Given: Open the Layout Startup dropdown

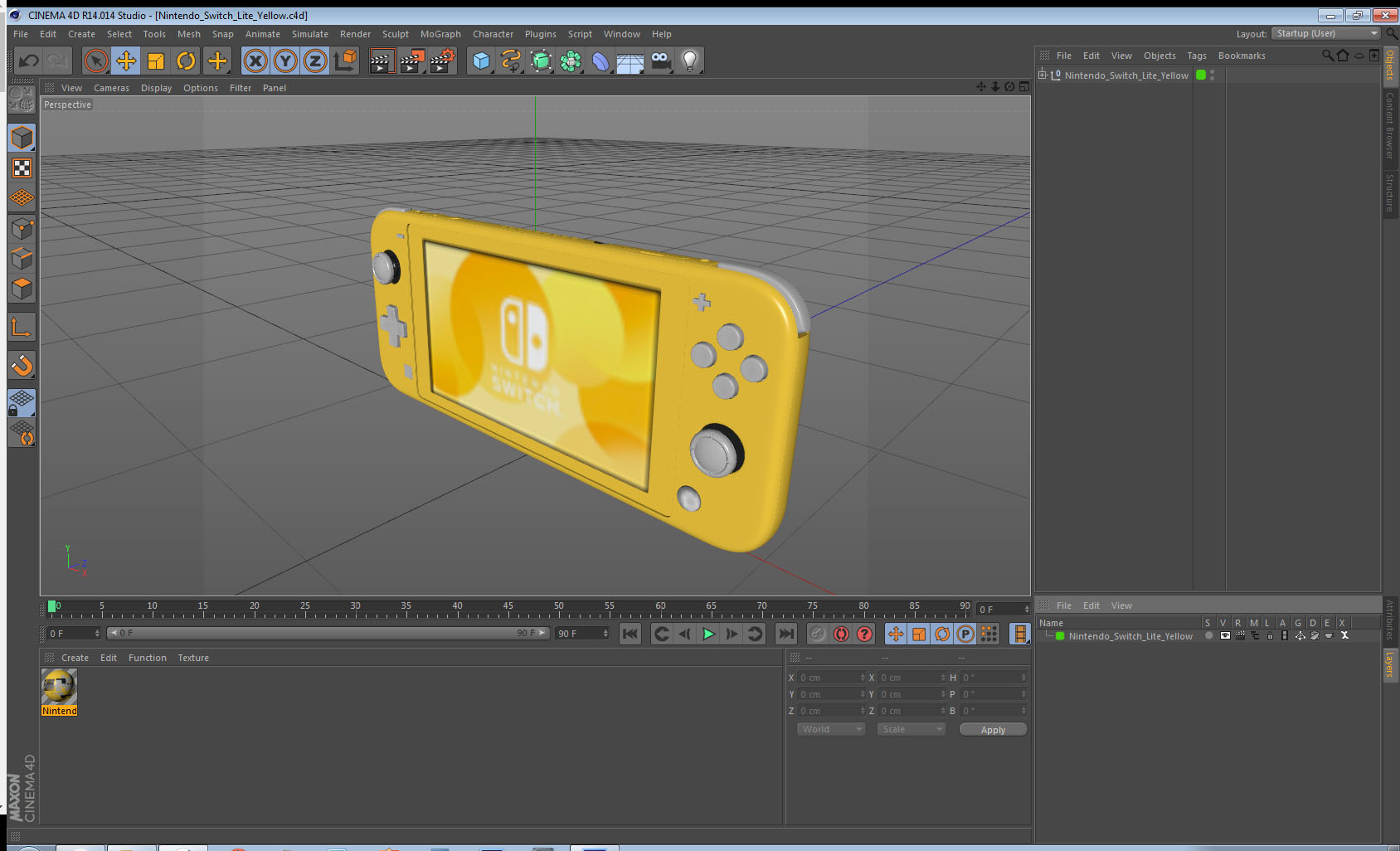Looking at the screenshot, I should (x=1325, y=33).
